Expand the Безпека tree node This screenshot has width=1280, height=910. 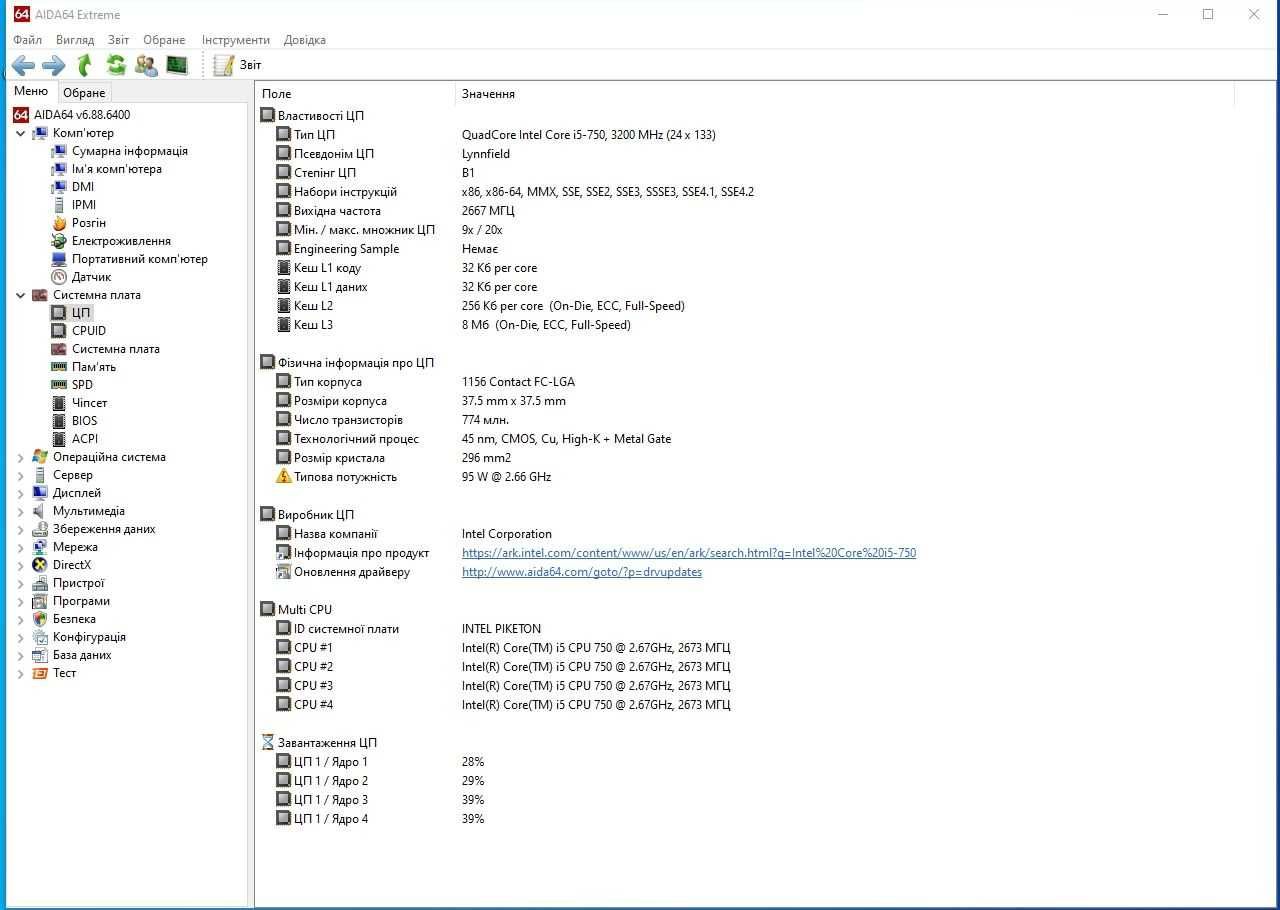(x=20, y=619)
